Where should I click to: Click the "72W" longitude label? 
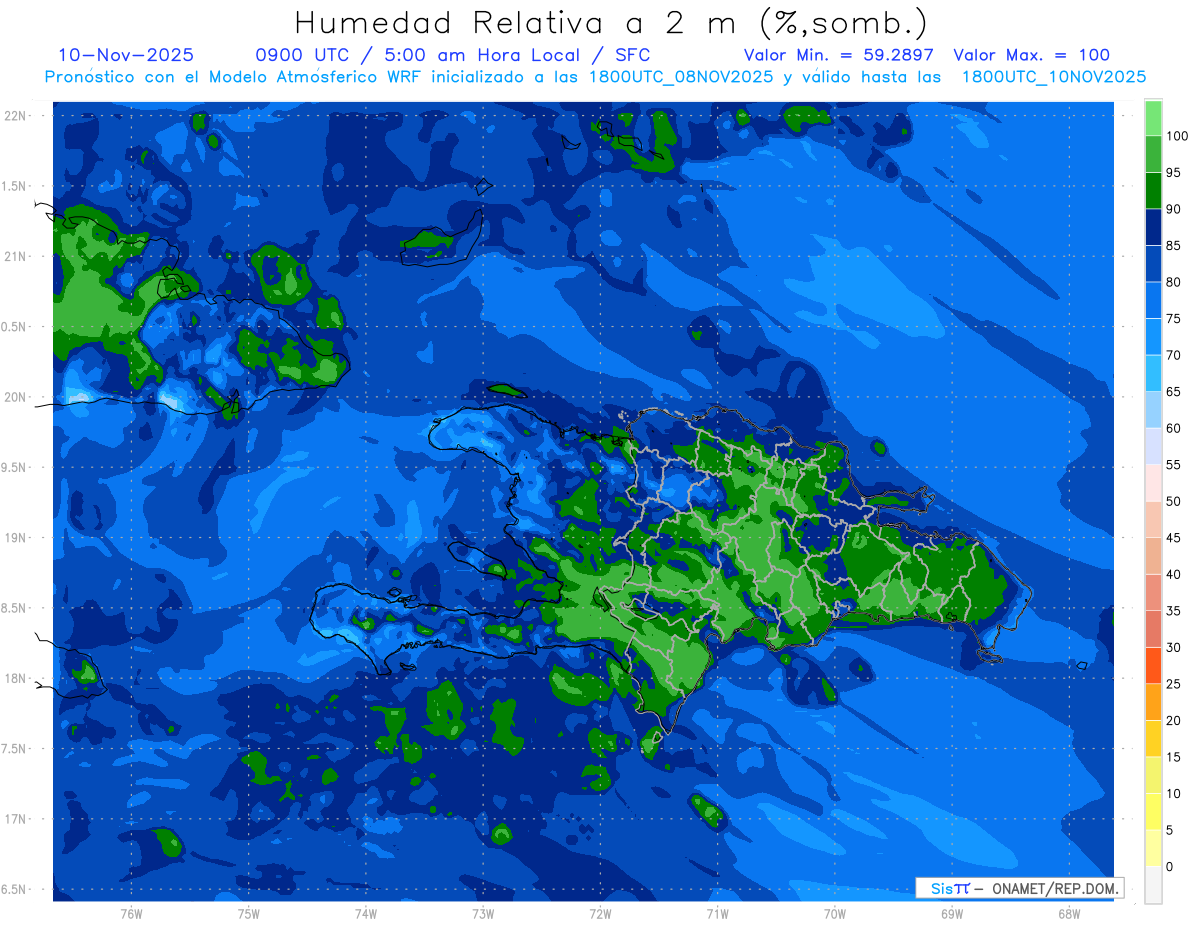point(600,913)
